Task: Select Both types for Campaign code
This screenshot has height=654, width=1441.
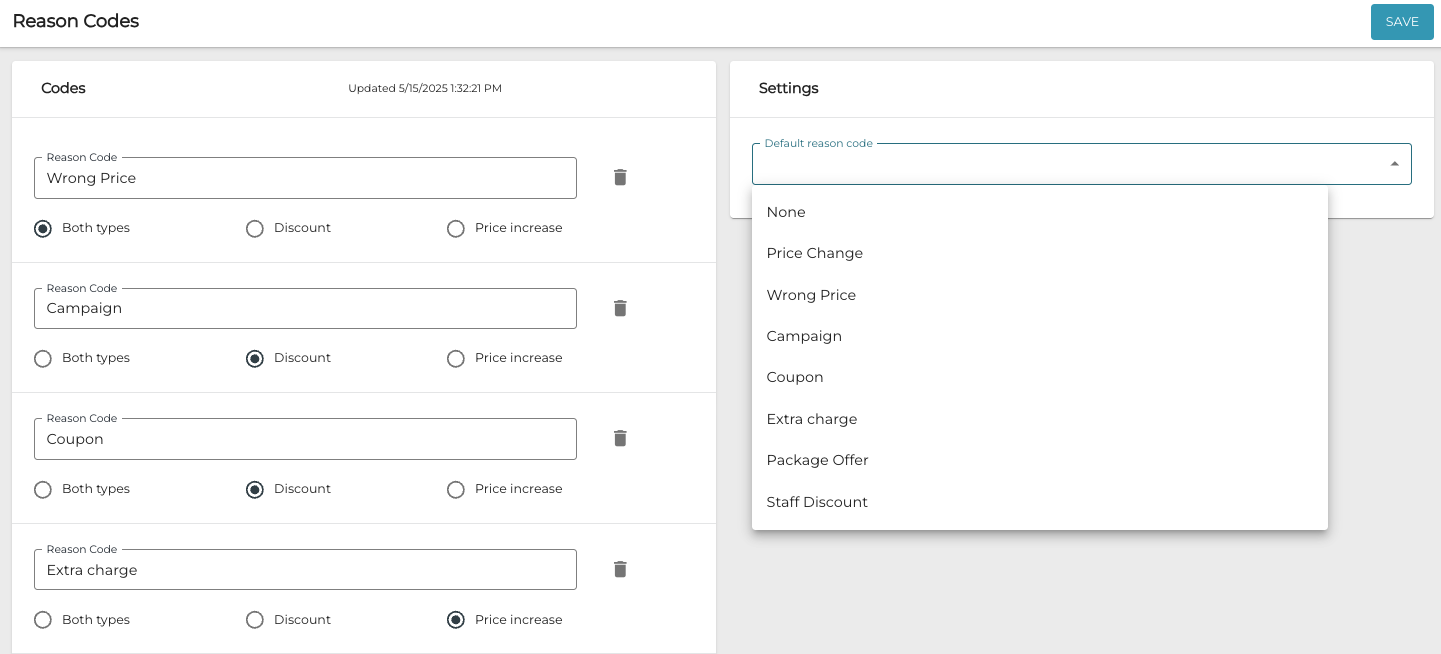Action: pos(43,359)
